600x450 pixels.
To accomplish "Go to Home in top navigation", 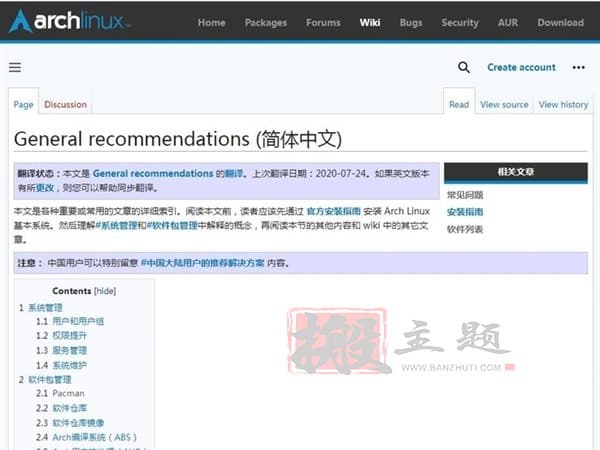I will [212, 23].
